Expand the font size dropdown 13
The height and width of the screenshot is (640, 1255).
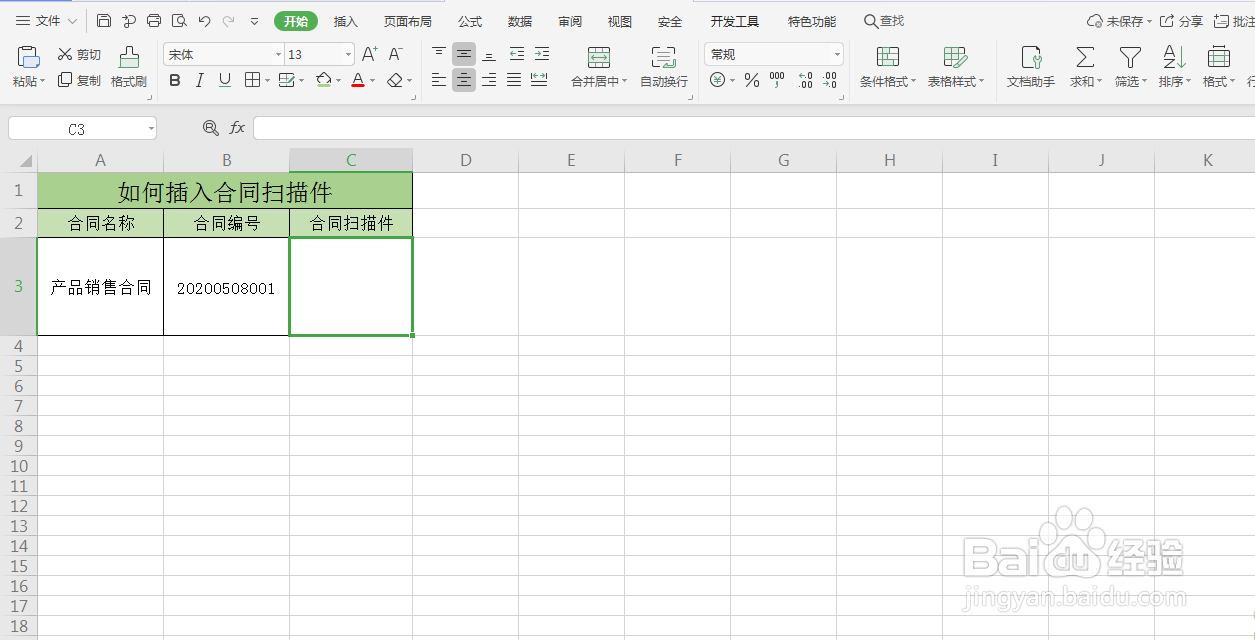coord(348,55)
